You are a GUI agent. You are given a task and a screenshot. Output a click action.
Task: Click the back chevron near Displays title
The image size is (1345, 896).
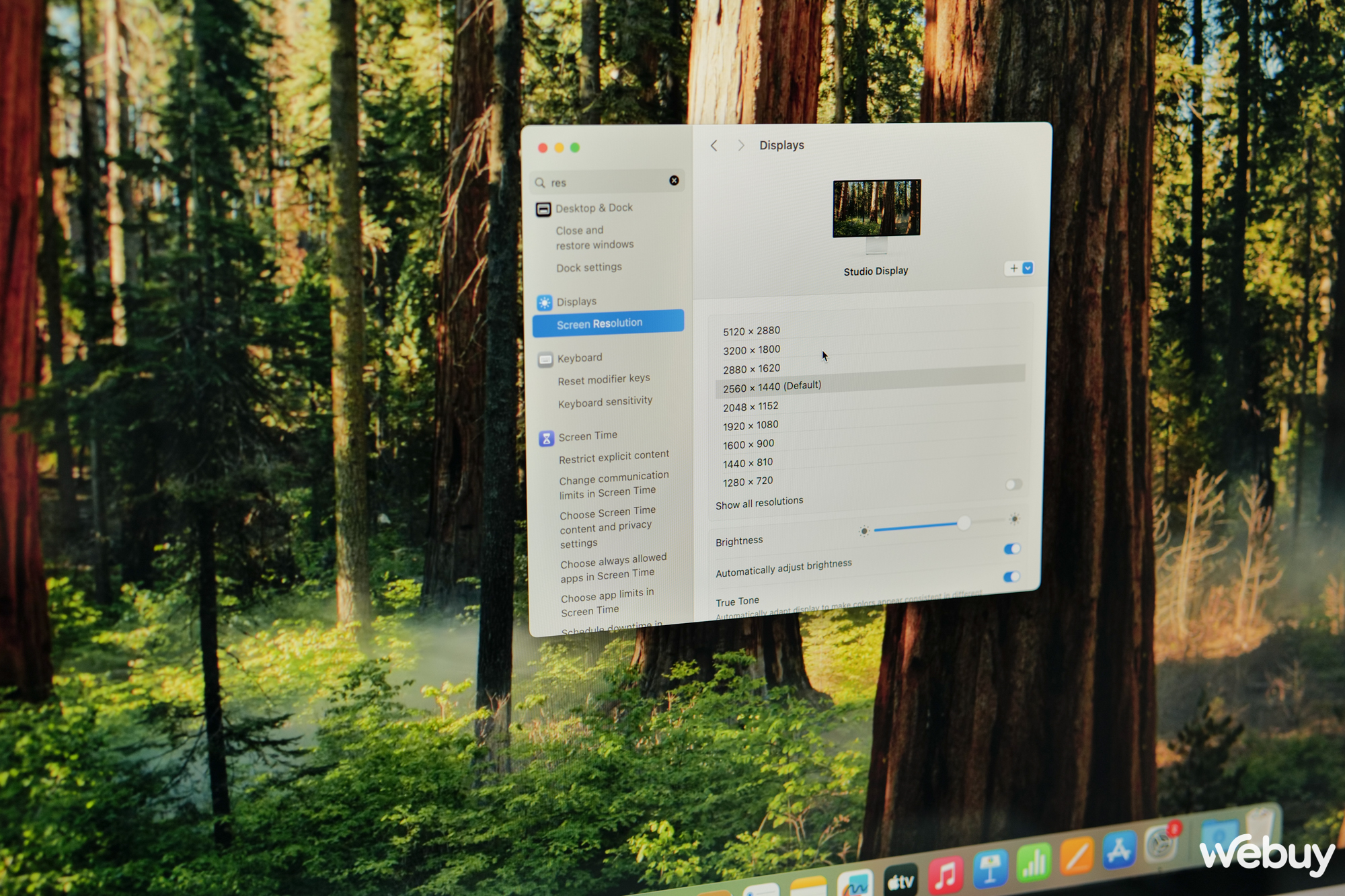pos(714,145)
